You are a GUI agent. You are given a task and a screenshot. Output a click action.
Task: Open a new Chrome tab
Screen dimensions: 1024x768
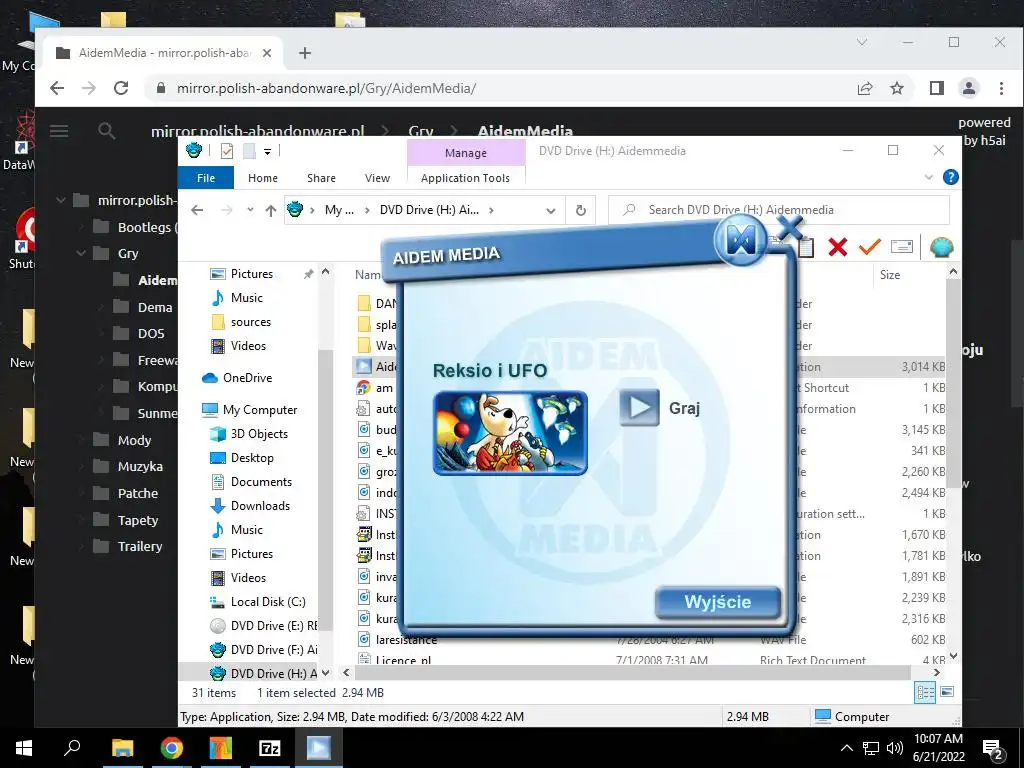[305, 53]
